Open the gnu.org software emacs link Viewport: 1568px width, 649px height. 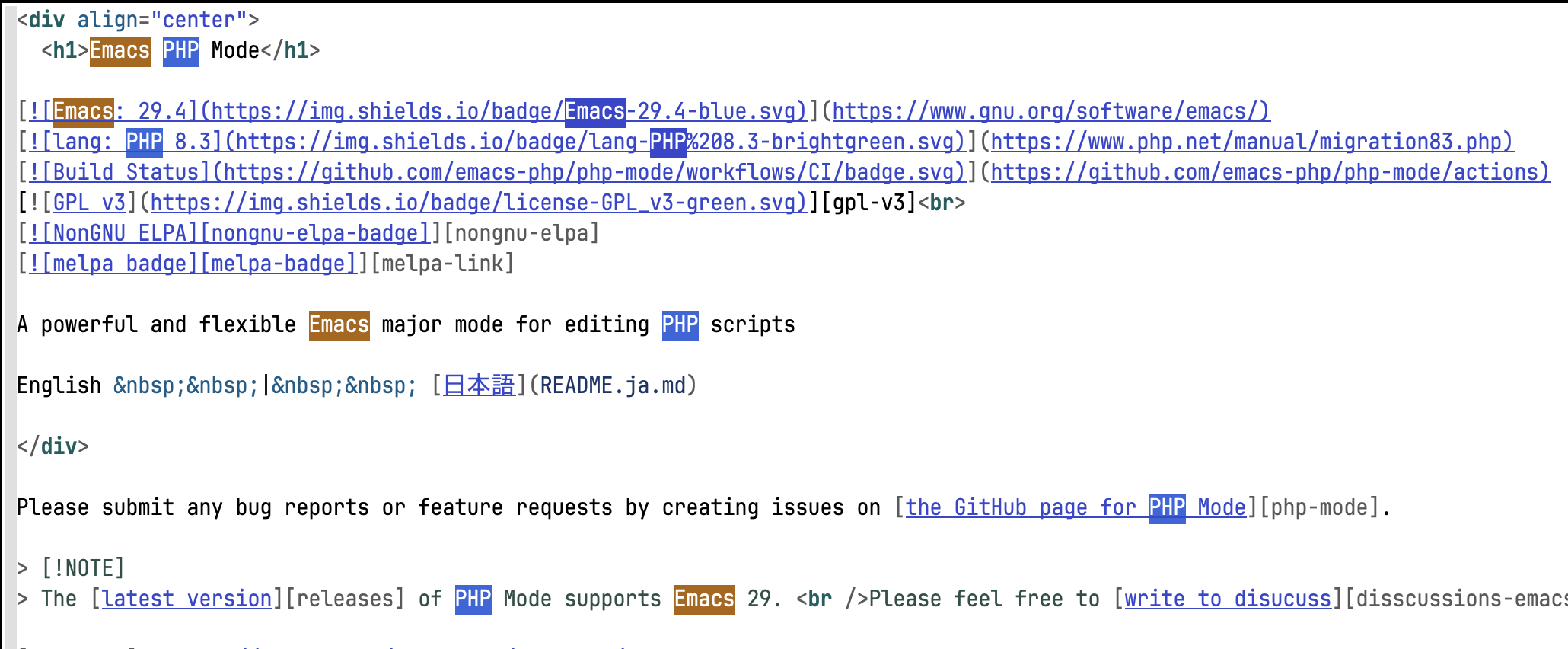[x=1051, y=111]
